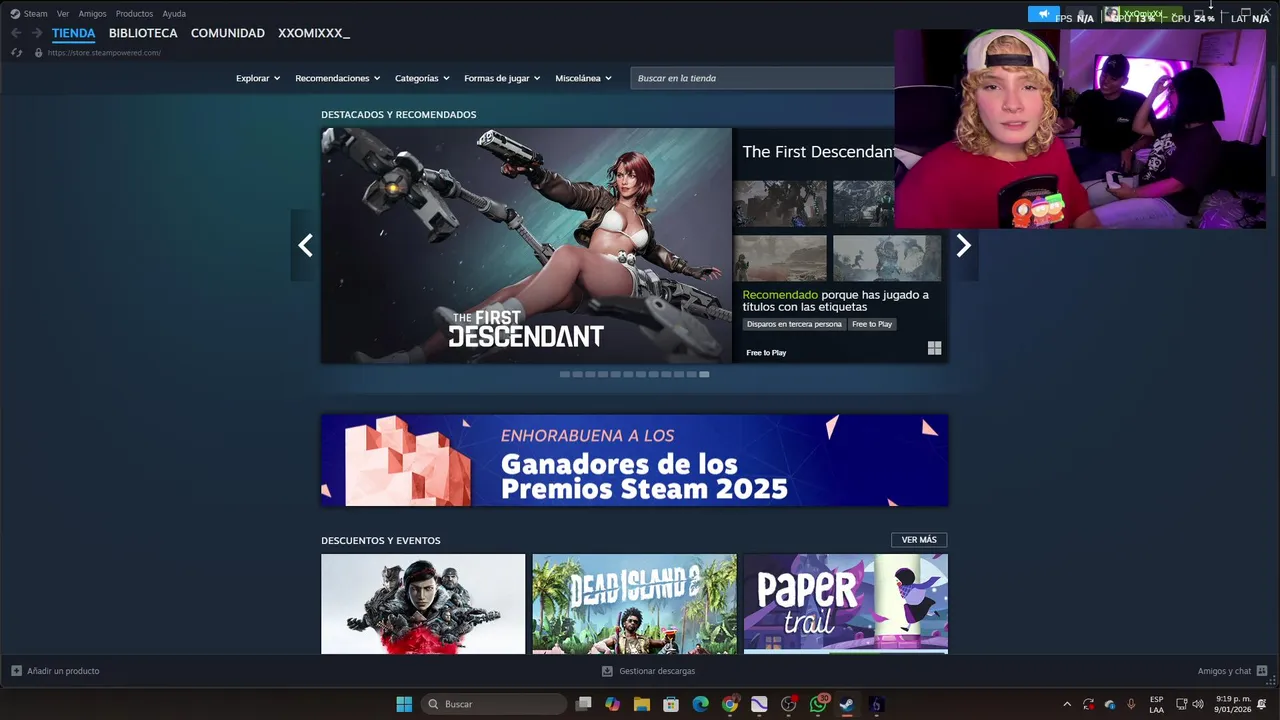Open the Ganadores de los Premios Steam 2025 banner
Viewport: 1280px width, 720px height.
[634, 461]
